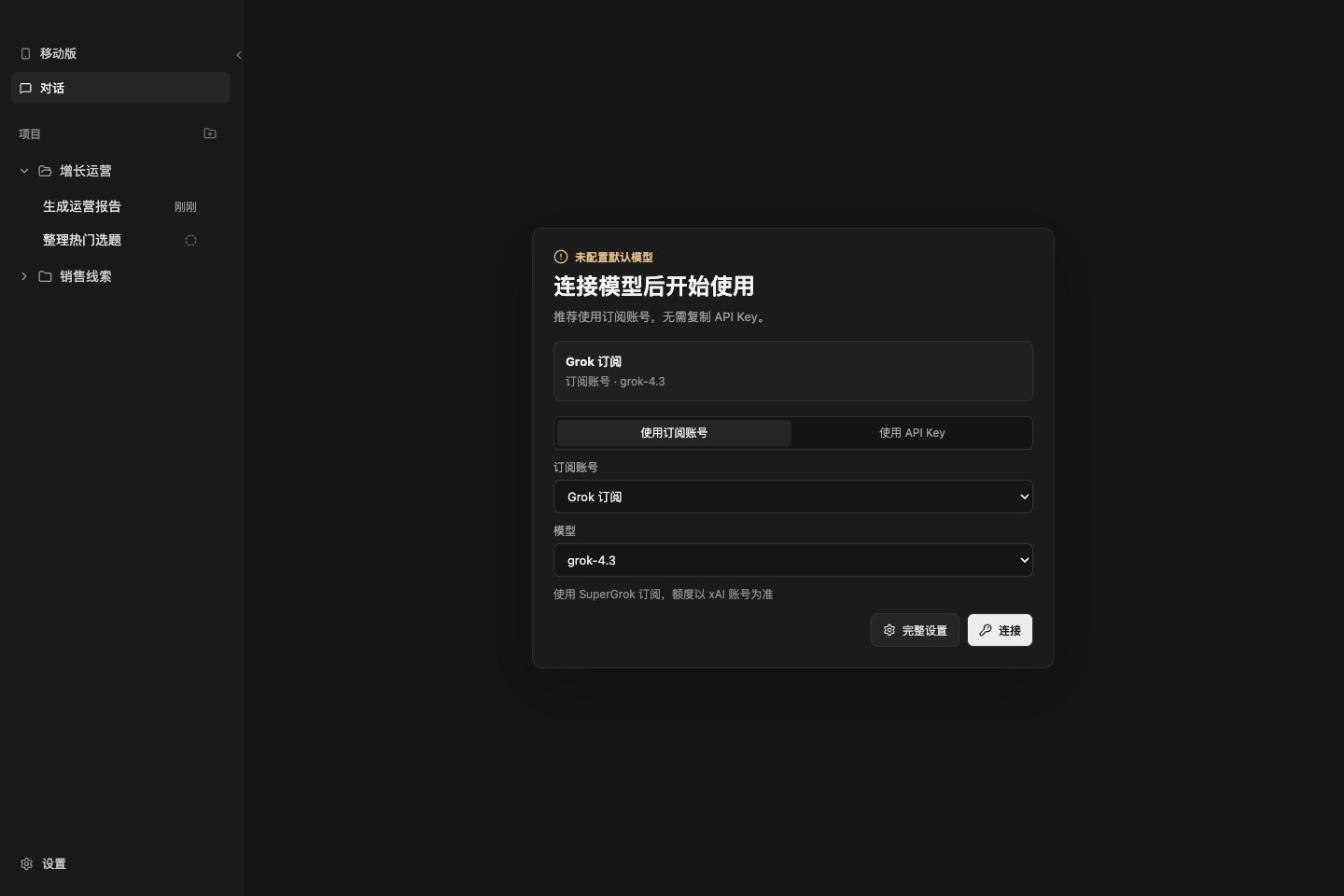Click the 推荐使用订阅账号 description text
The height and width of the screenshot is (896, 1344).
(661, 316)
